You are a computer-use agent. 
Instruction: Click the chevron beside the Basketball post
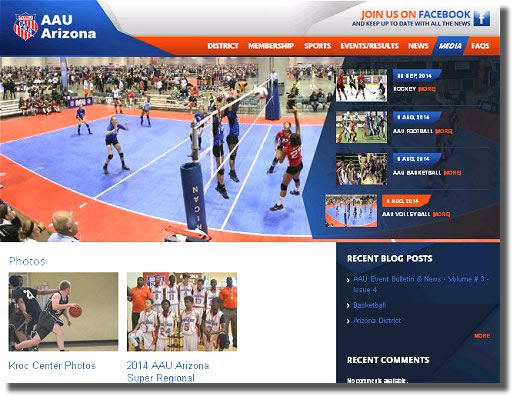point(348,305)
